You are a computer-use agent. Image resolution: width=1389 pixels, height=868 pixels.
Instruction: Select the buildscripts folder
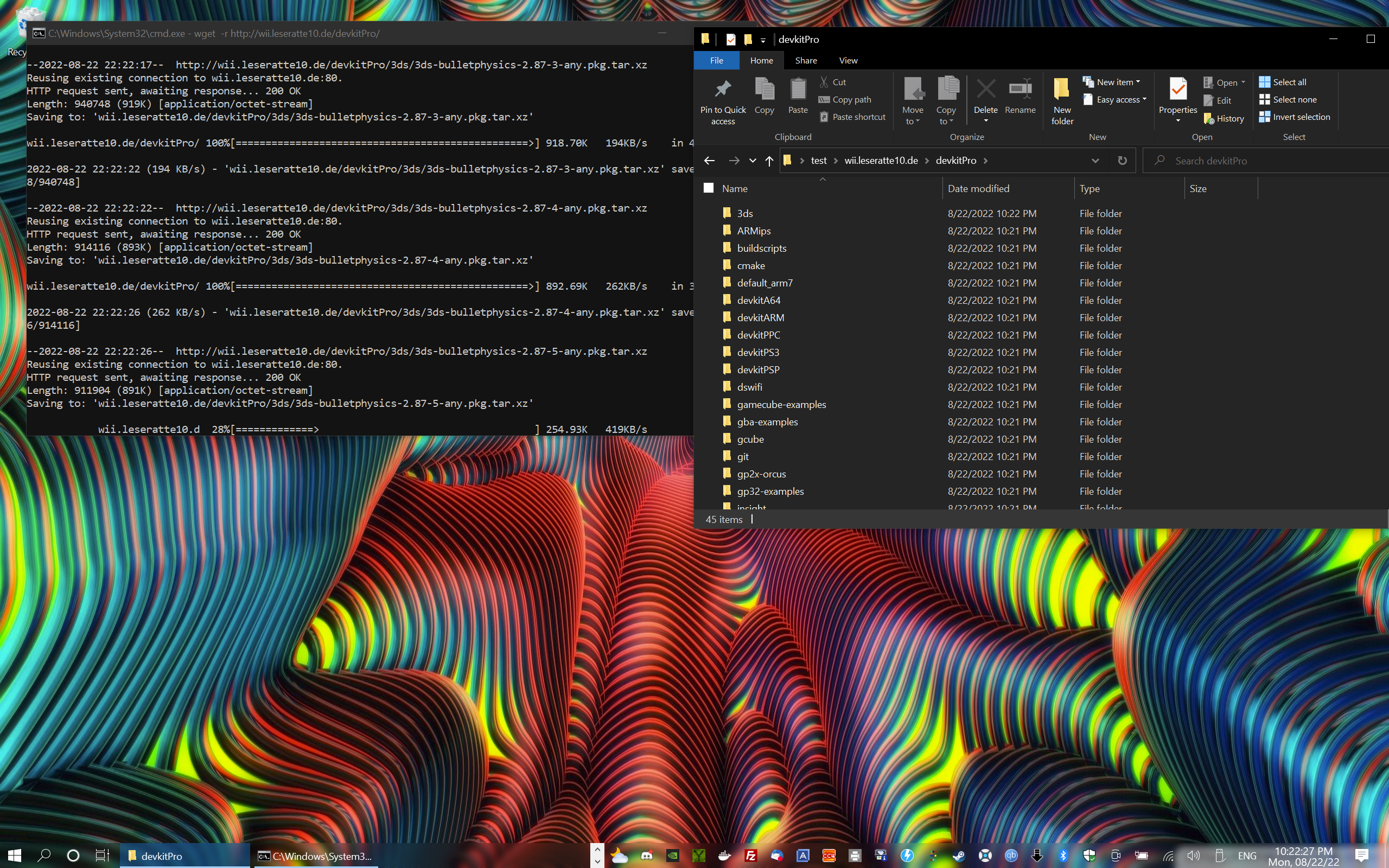761,248
